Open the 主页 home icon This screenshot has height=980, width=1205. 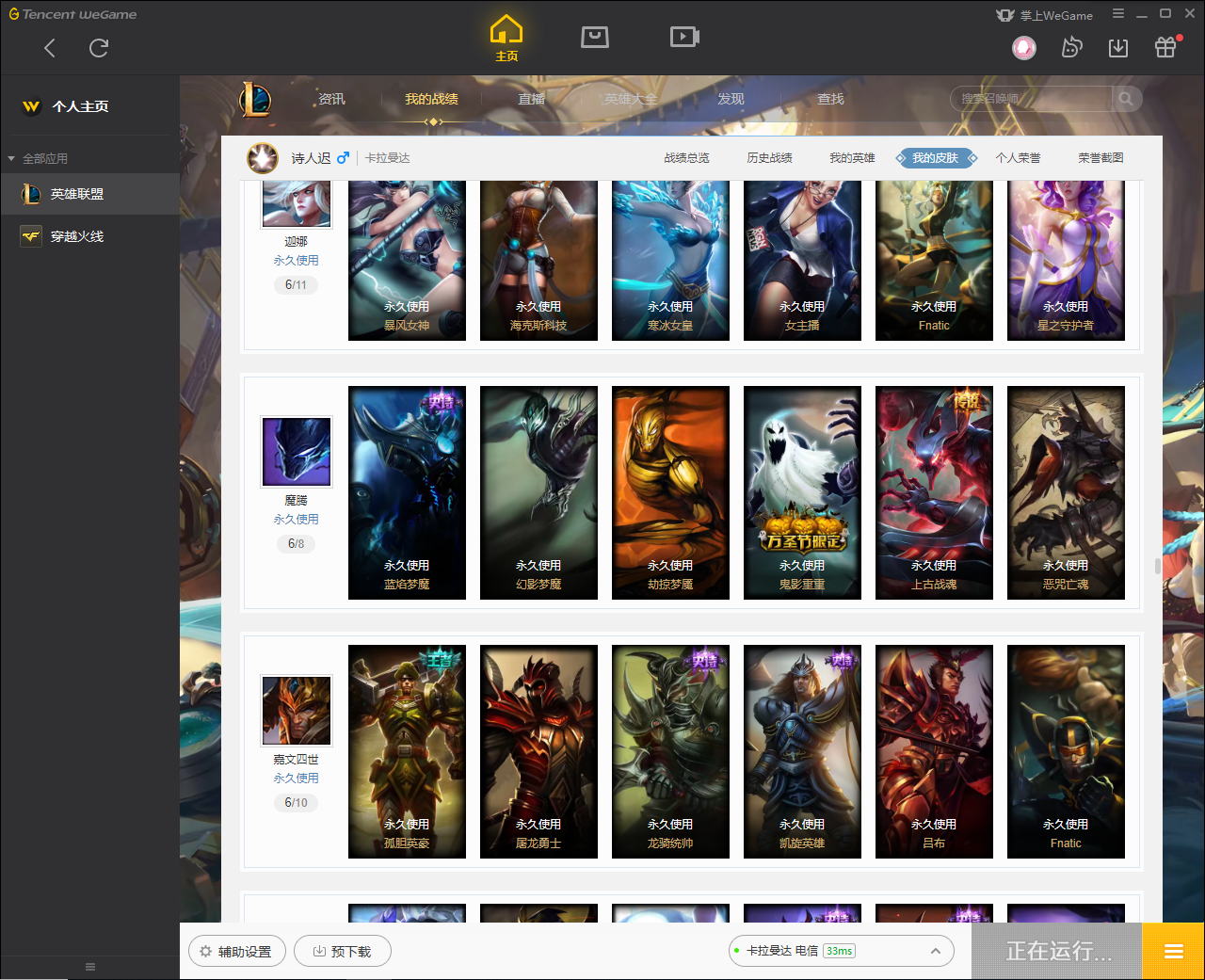point(506,39)
